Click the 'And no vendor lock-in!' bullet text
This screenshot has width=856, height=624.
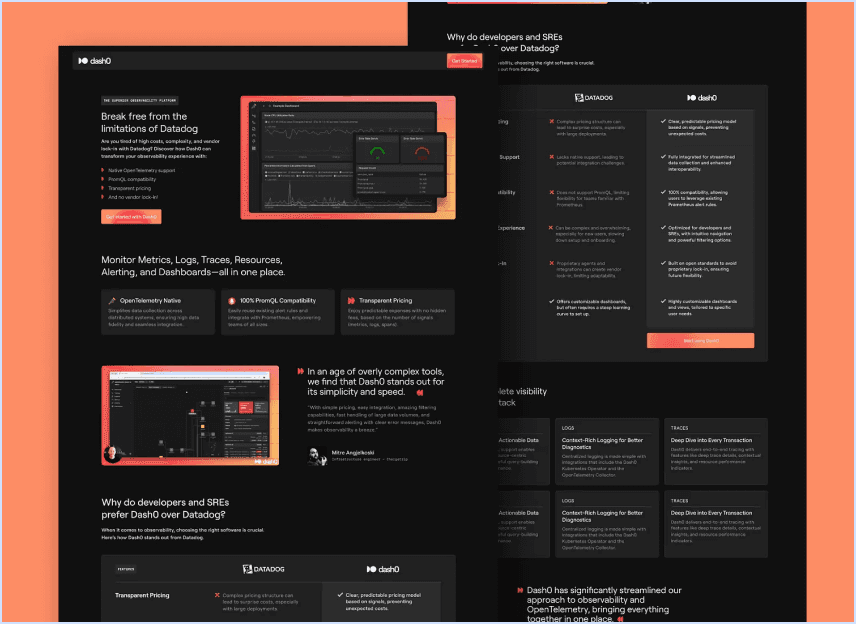coord(133,197)
